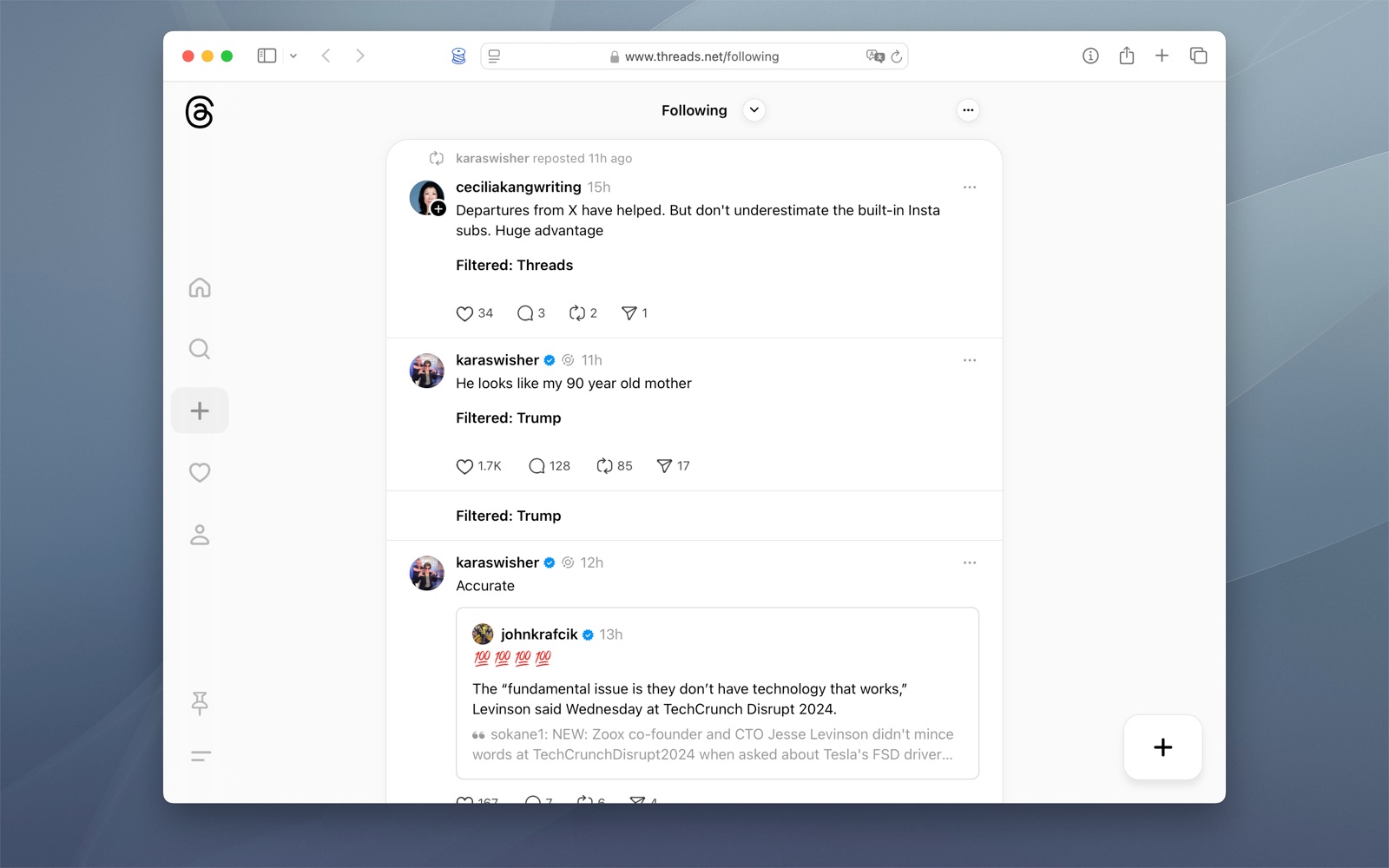Screen dimensions: 1389x868
Task: Click the 15h timestamp on ceciliakangwriting's post
Action: coord(599,187)
